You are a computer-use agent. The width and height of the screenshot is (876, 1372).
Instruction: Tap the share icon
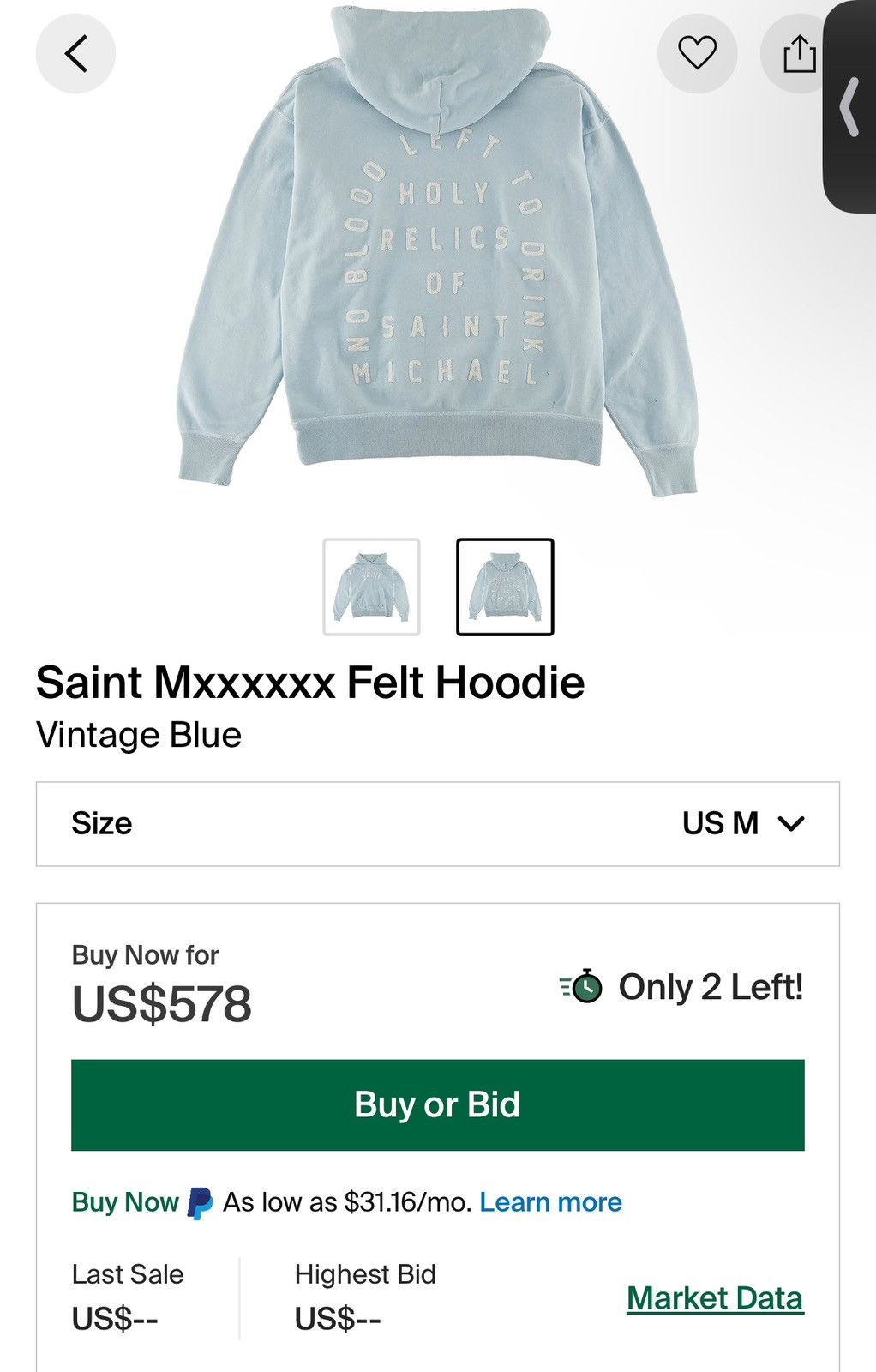(799, 53)
